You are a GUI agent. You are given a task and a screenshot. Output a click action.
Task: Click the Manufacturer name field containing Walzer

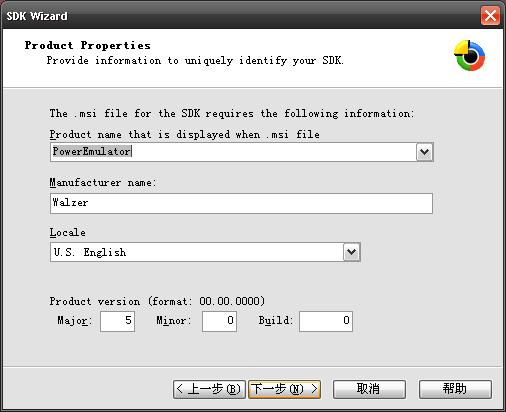pyautogui.click(x=241, y=203)
